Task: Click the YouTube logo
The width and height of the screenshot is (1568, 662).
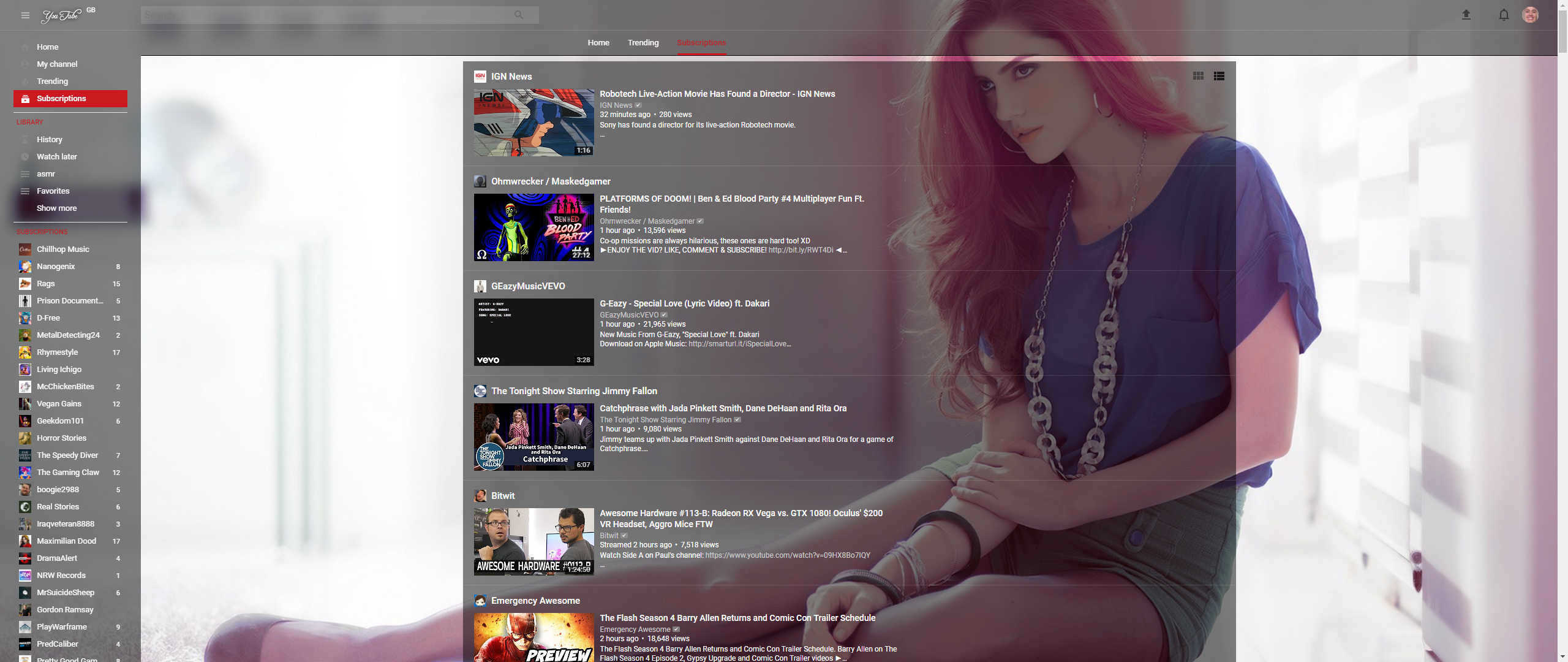Action: point(61,15)
